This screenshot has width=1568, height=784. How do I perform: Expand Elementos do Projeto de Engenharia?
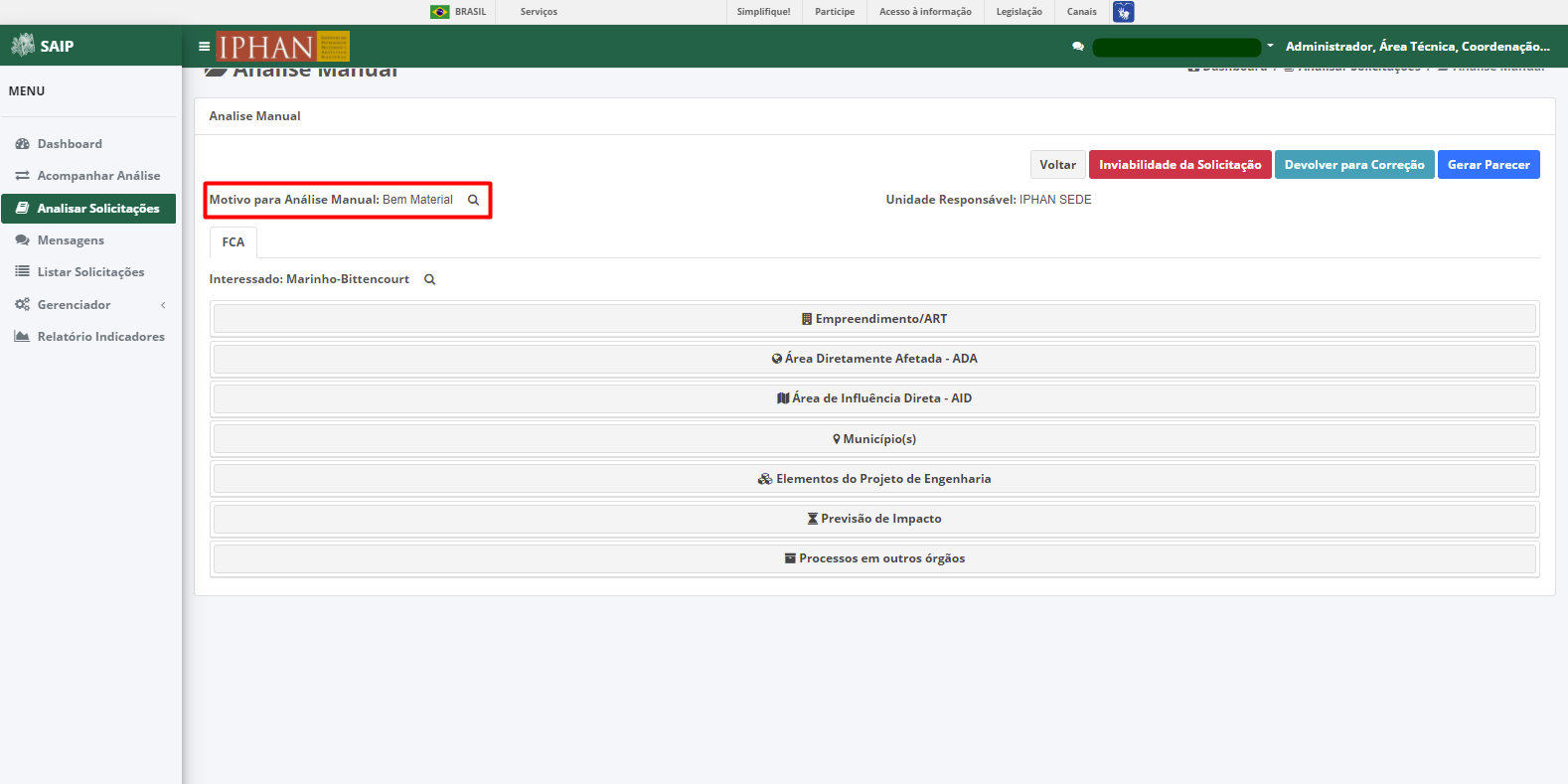874,479
